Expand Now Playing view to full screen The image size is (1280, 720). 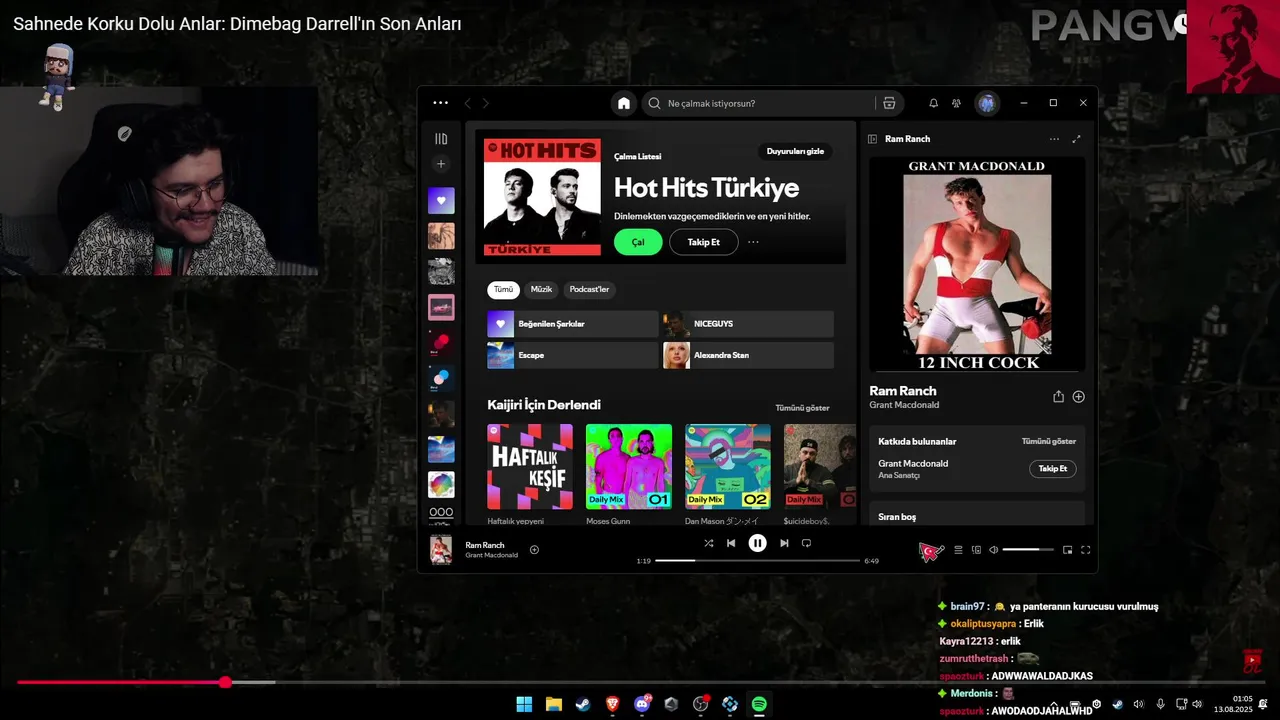pyautogui.click(x=1077, y=139)
